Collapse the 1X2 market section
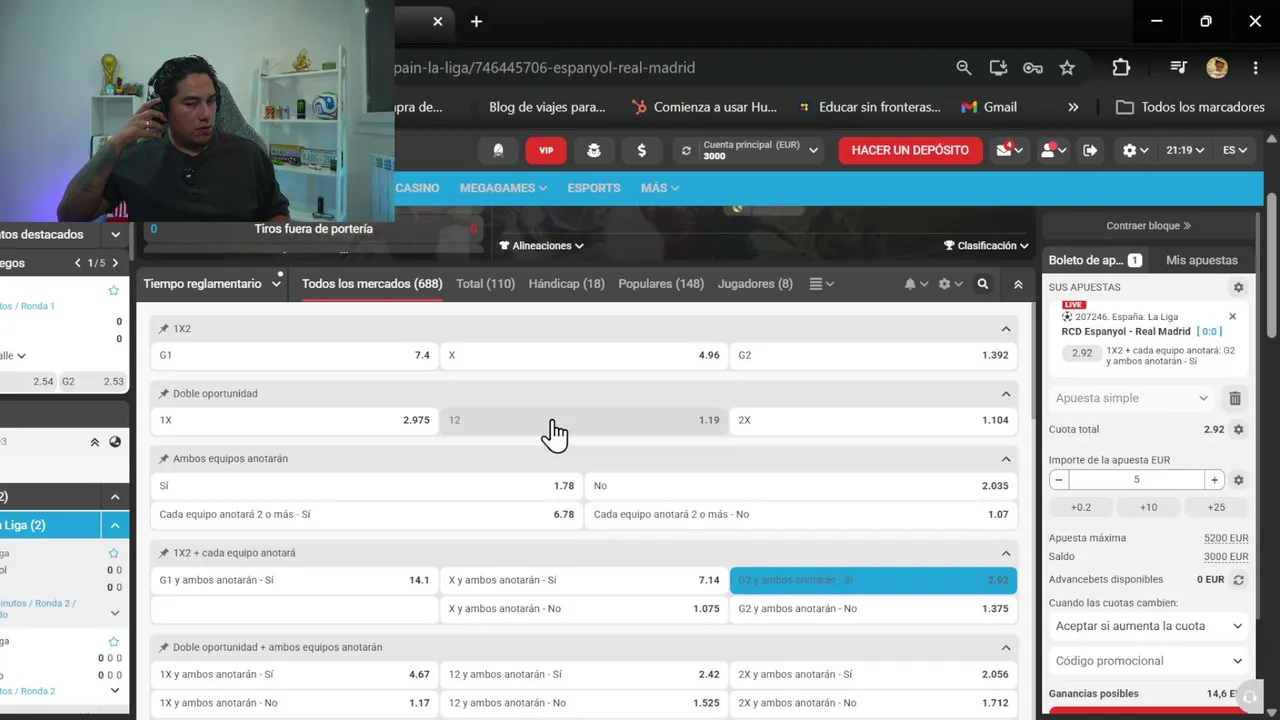1280x720 pixels. coord(1006,329)
